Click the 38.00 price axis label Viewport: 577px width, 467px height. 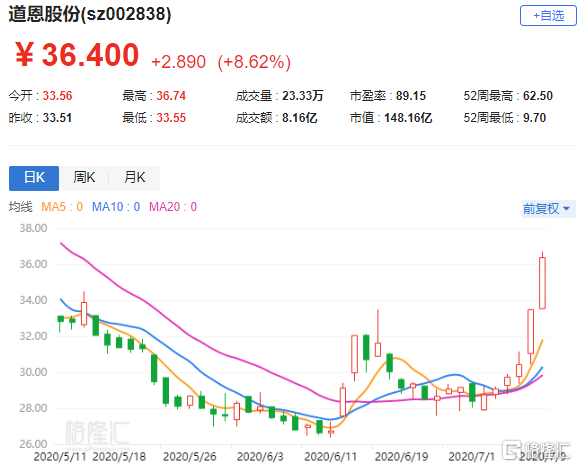(33, 228)
